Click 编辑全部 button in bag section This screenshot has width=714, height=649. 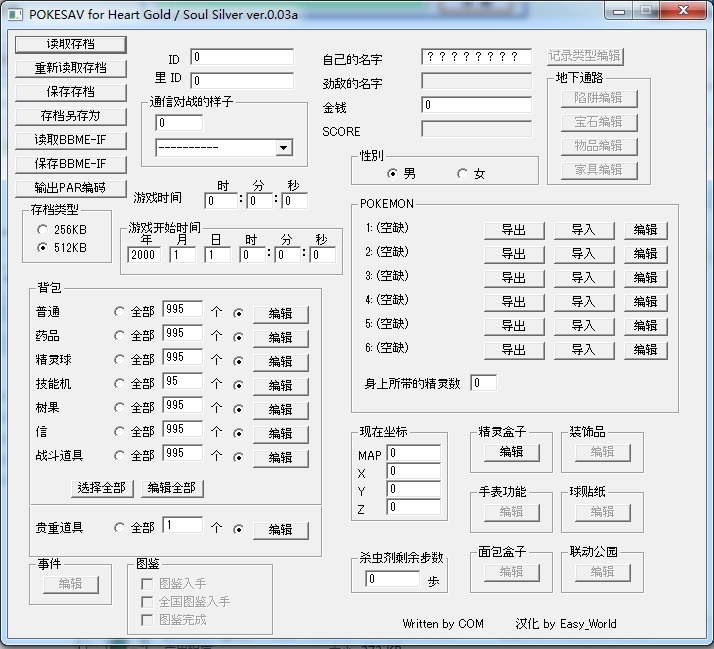pyautogui.click(x=172, y=488)
